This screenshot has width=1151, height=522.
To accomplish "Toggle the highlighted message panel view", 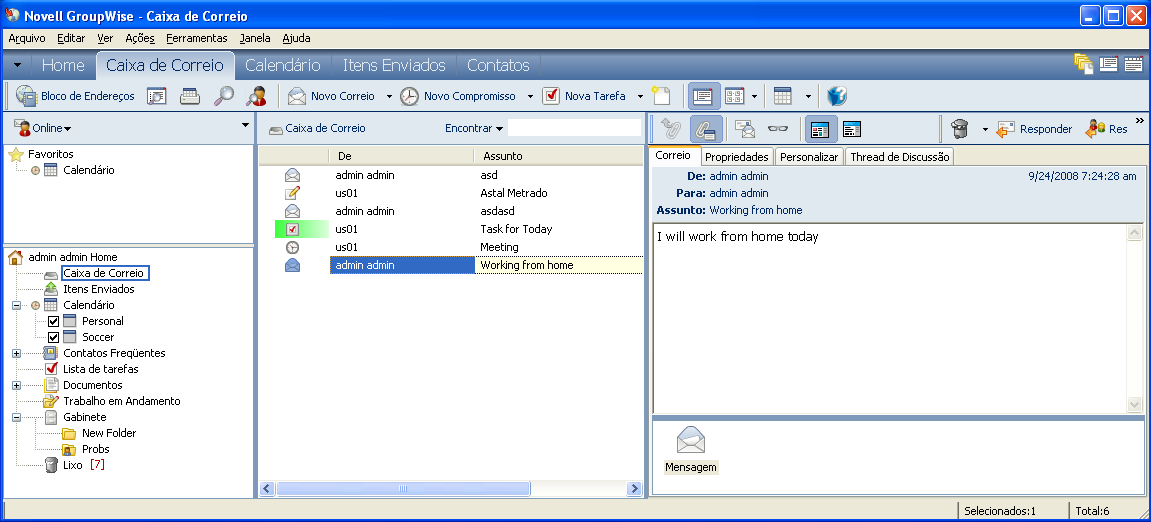I will click(819, 130).
